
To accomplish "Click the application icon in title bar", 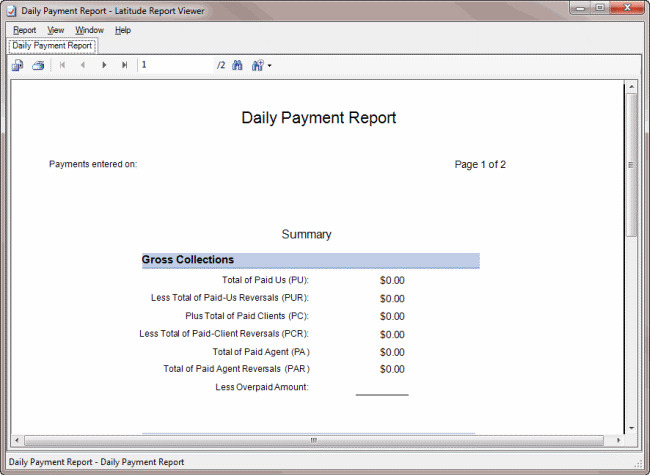I will point(11,8).
